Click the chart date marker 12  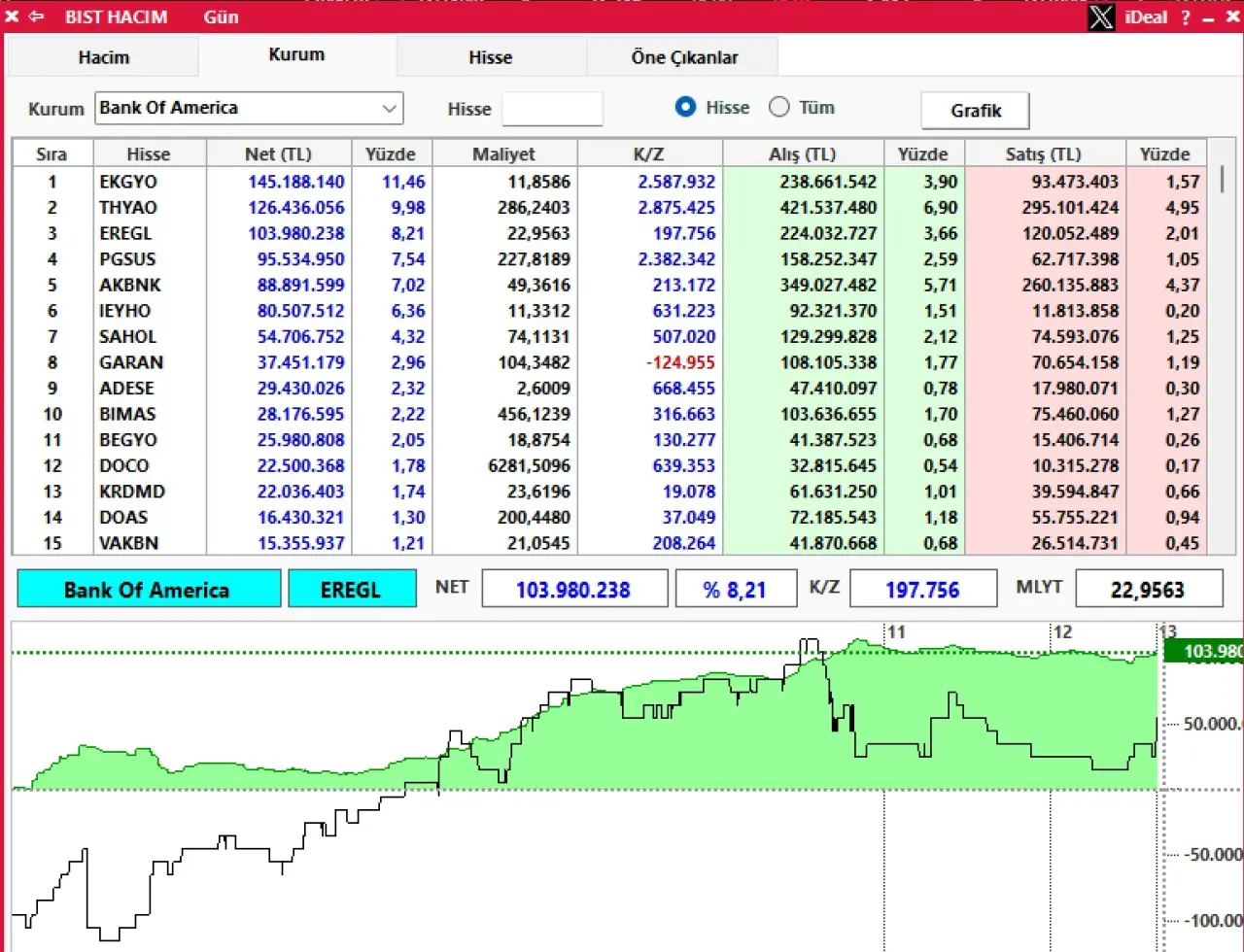(1062, 631)
